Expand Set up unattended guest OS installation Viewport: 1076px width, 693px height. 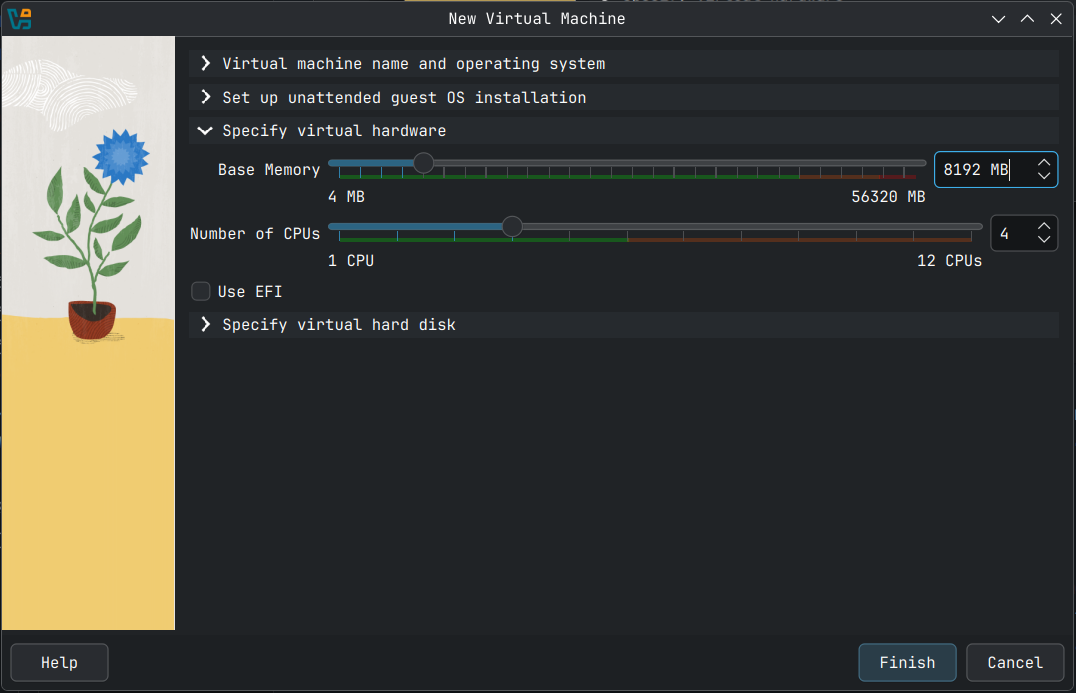[403, 98]
